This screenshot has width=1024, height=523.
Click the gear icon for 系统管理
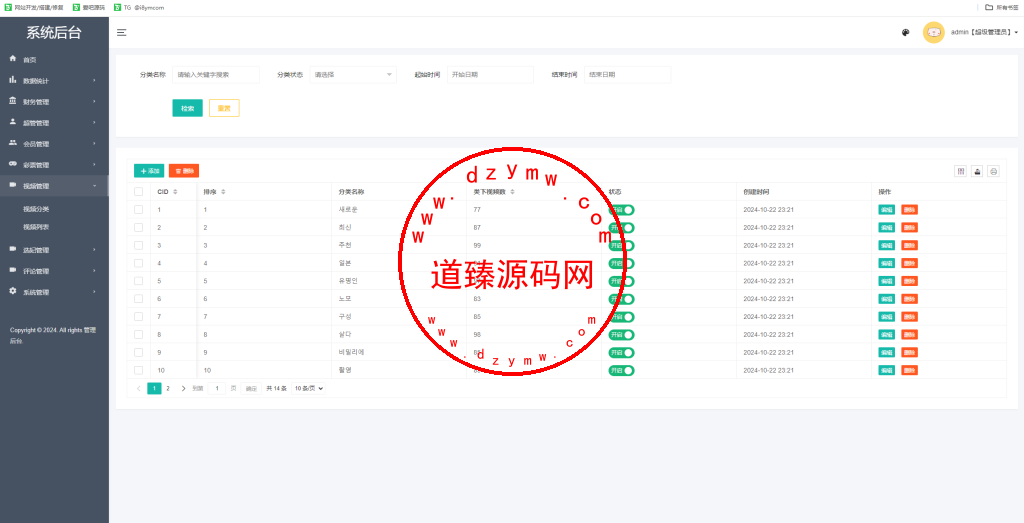(x=12, y=291)
